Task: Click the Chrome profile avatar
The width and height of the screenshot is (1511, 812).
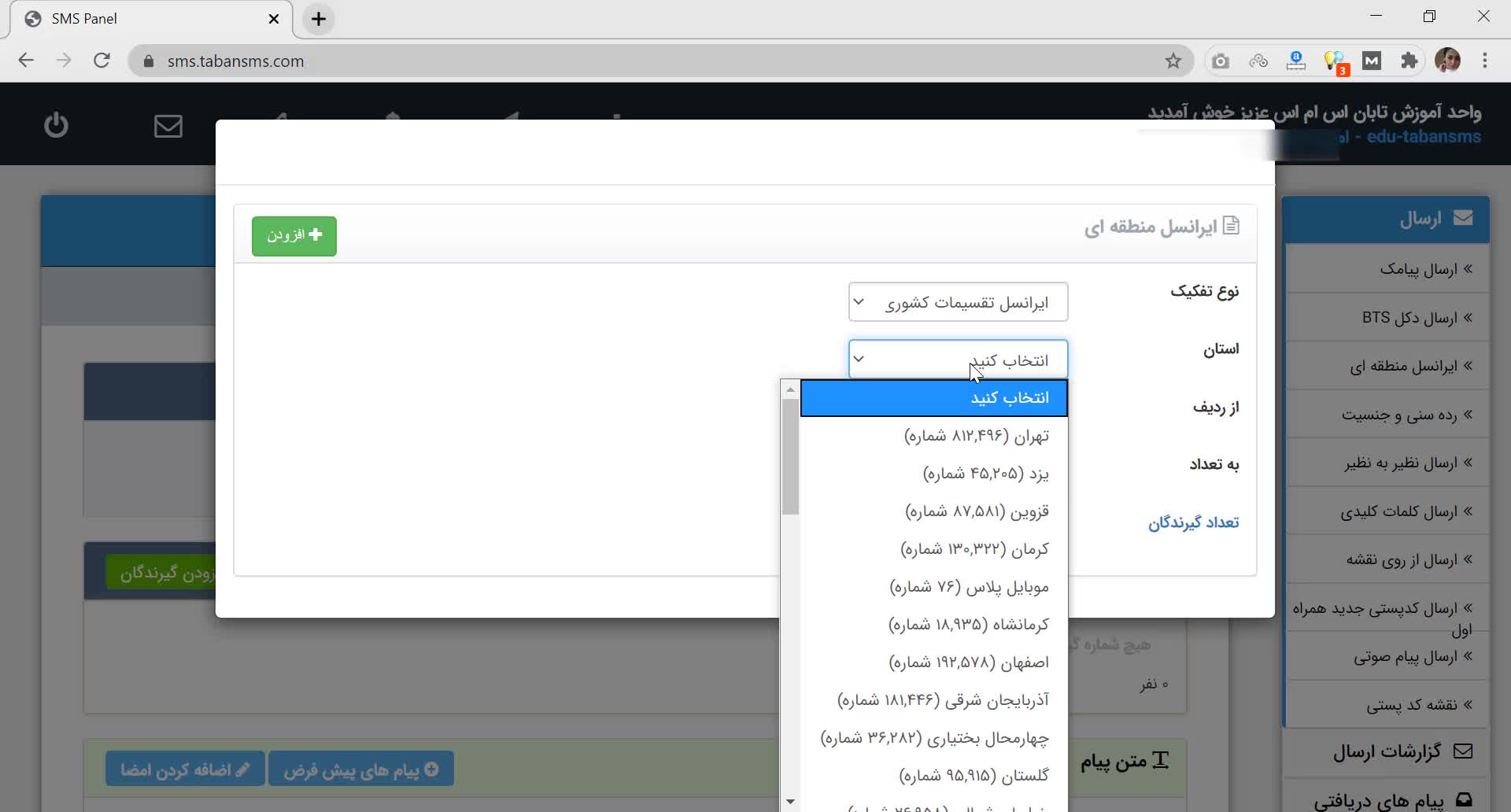Action: (1447, 61)
